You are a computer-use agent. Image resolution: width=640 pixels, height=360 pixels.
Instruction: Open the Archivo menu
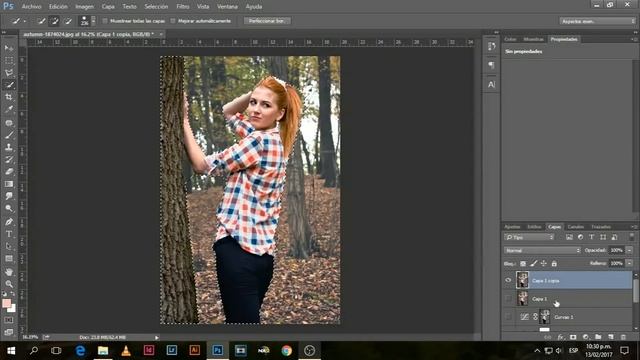(31, 7)
